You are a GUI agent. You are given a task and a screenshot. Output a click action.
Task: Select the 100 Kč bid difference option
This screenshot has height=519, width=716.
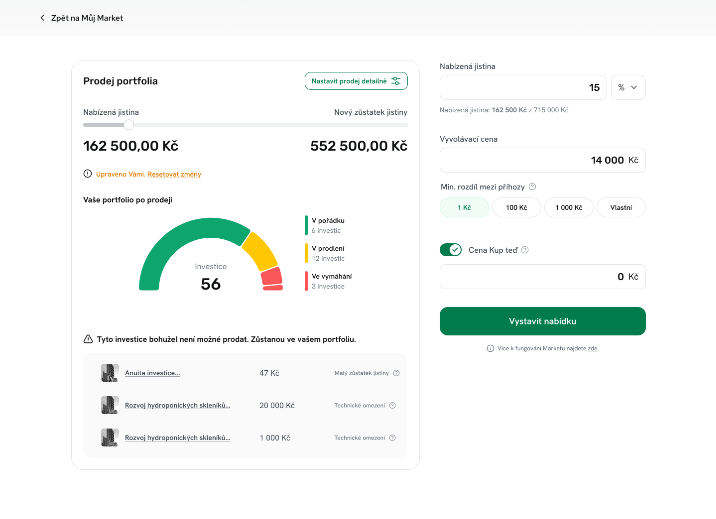coord(516,207)
